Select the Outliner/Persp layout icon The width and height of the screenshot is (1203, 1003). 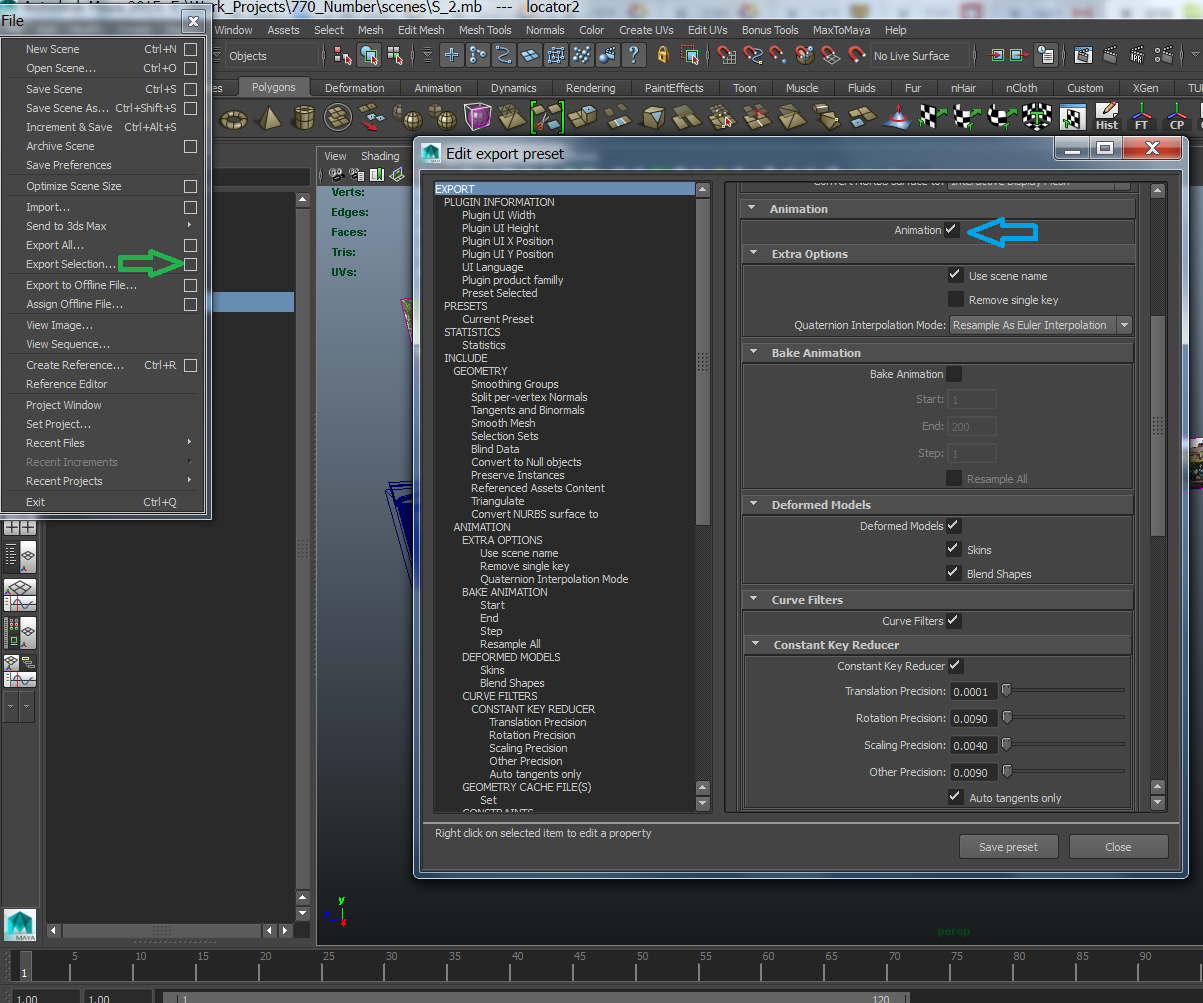20,557
